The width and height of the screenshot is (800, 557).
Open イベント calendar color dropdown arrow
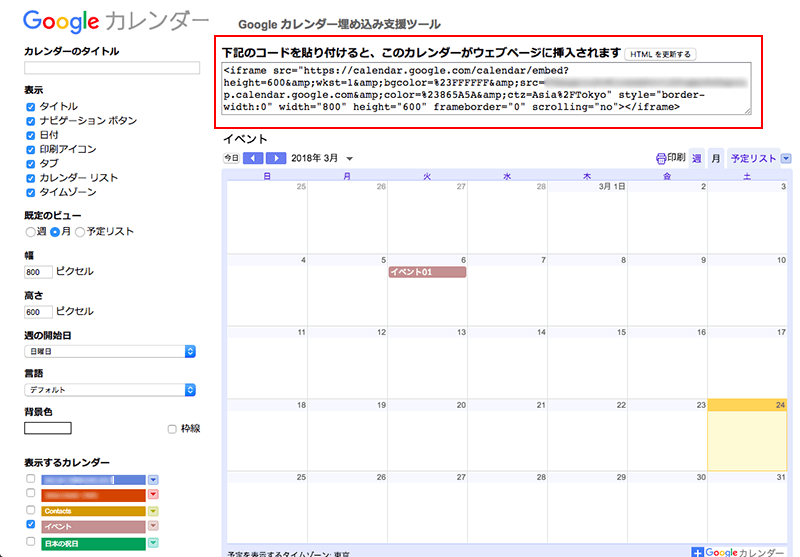click(x=153, y=525)
